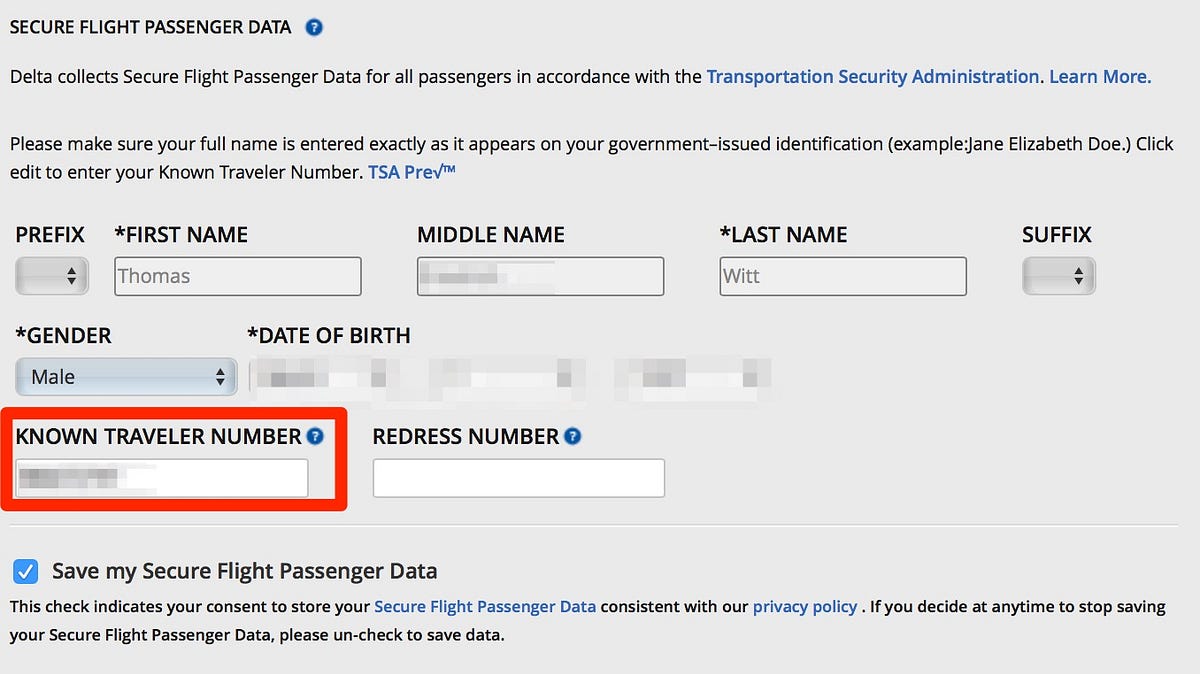Expand the Suffix dropdown

tap(1058, 276)
